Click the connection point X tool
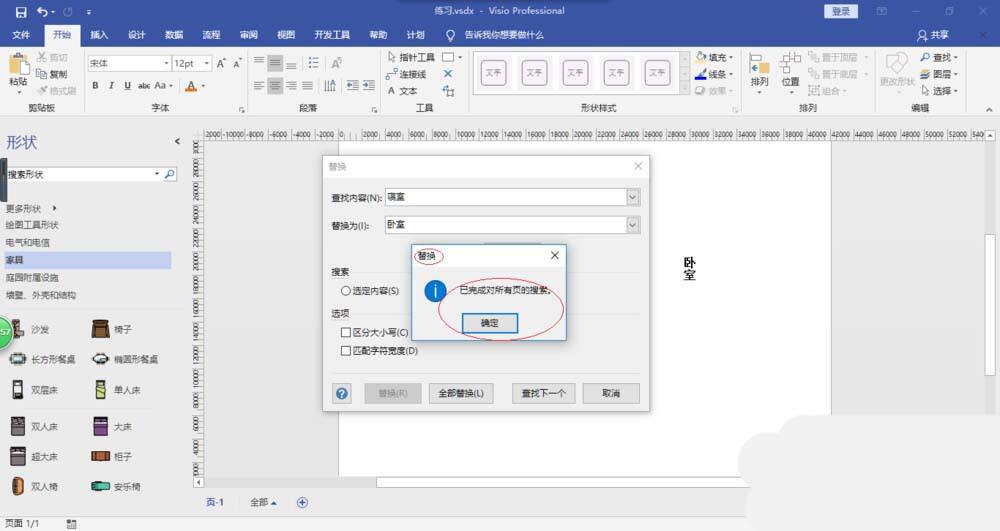The width and height of the screenshot is (1000, 531). (x=448, y=74)
